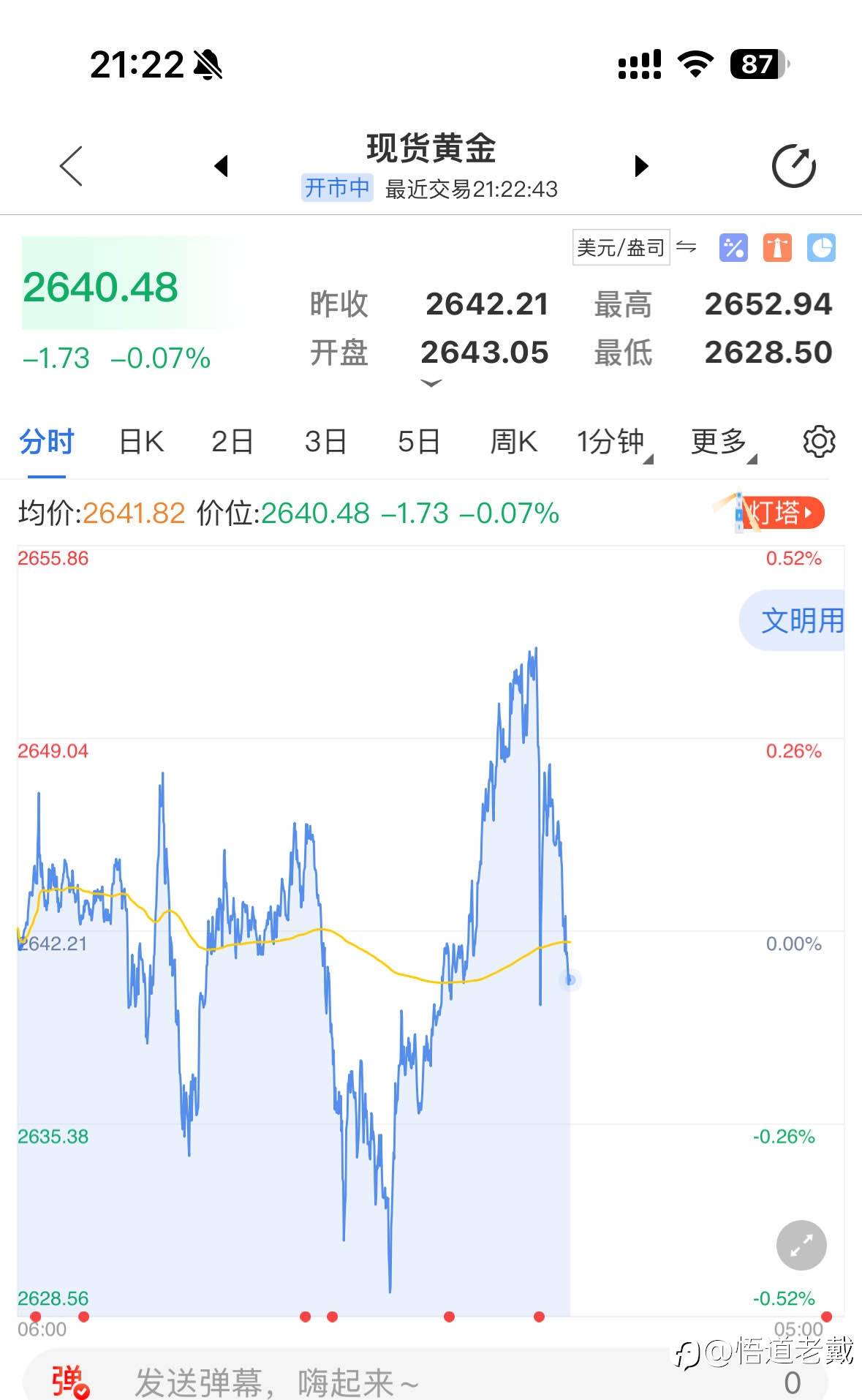This screenshot has width=862, height=1400.
Task: Open the 1分钟 interval dropdown
Action: (x=613, y=442)
